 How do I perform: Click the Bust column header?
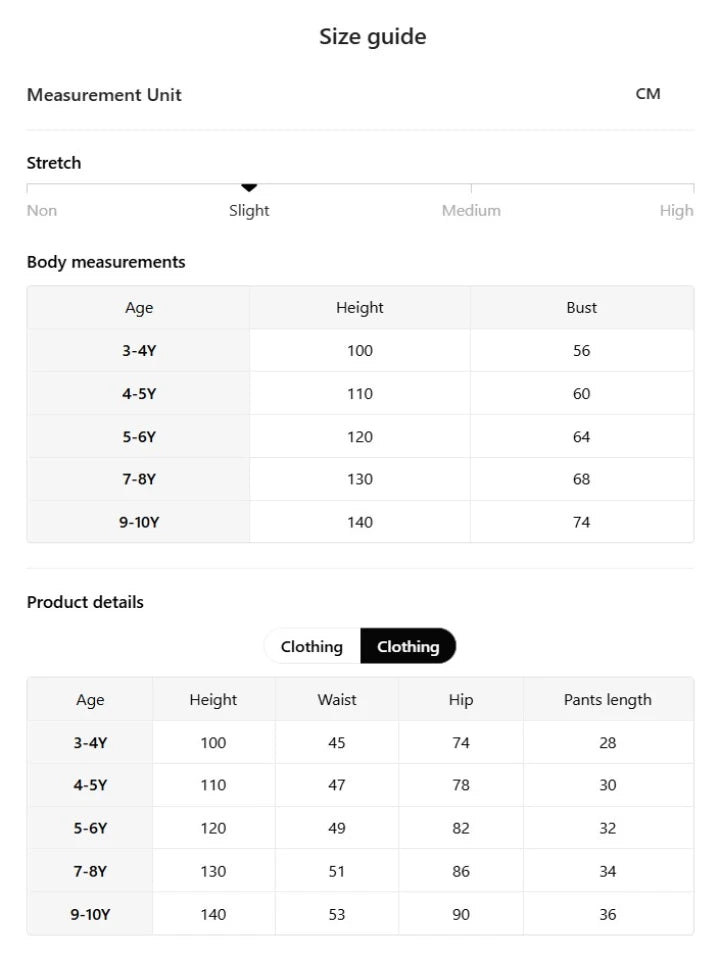pyautogui.click(x=582, y=307)
